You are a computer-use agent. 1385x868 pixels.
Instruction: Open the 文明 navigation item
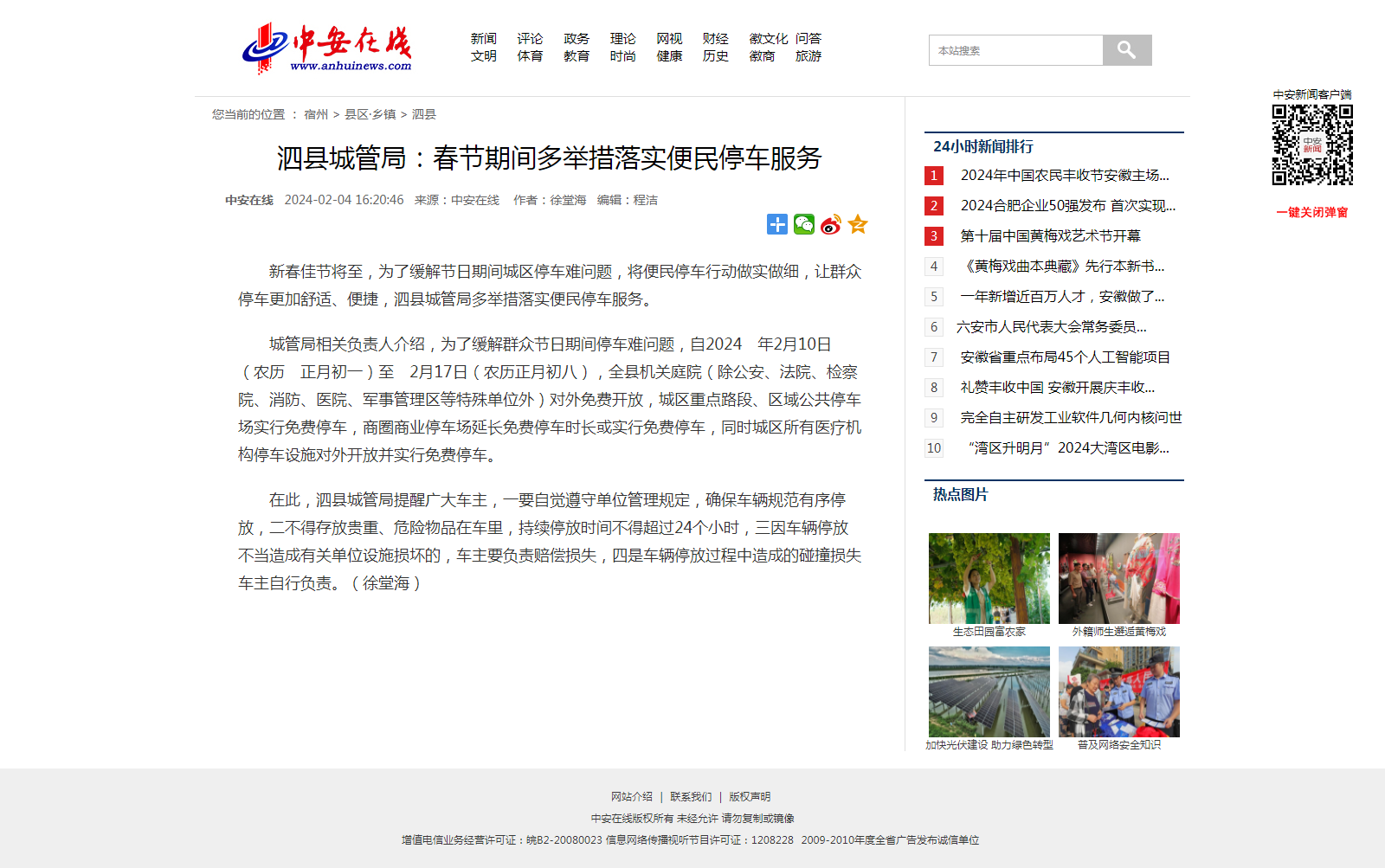[484, 56]
